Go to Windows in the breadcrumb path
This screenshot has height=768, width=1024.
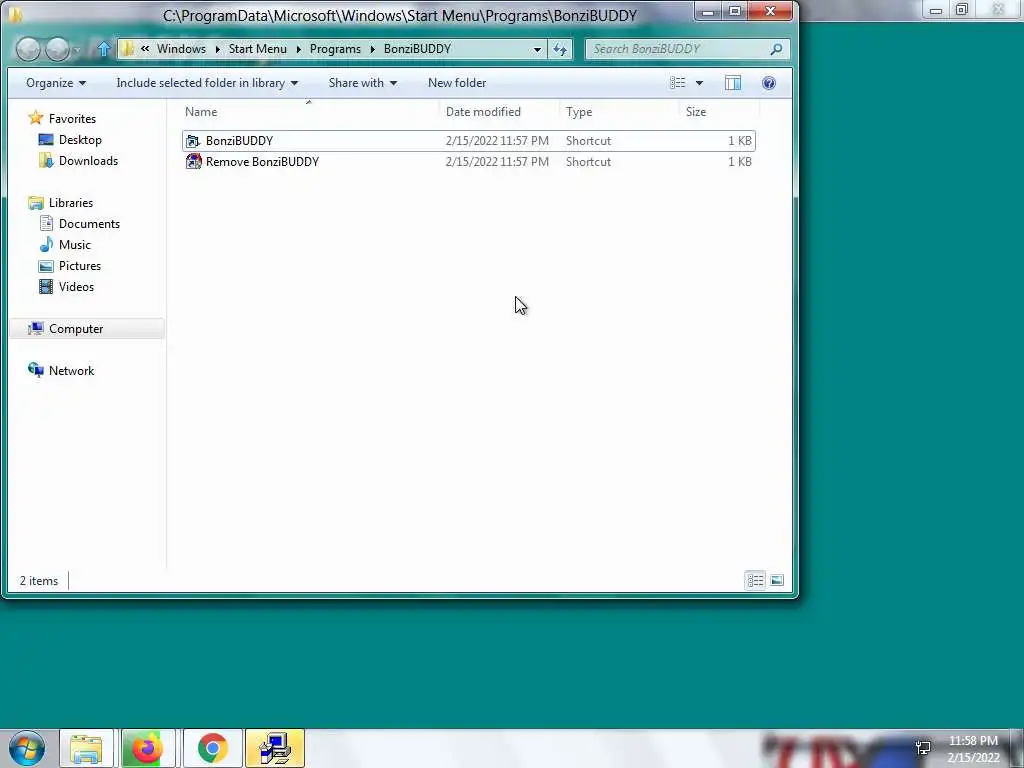pyautogui.click(x=181, y=49)
